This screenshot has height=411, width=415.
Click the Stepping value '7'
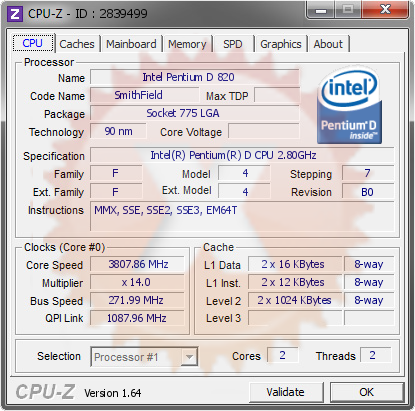point(368,173)
